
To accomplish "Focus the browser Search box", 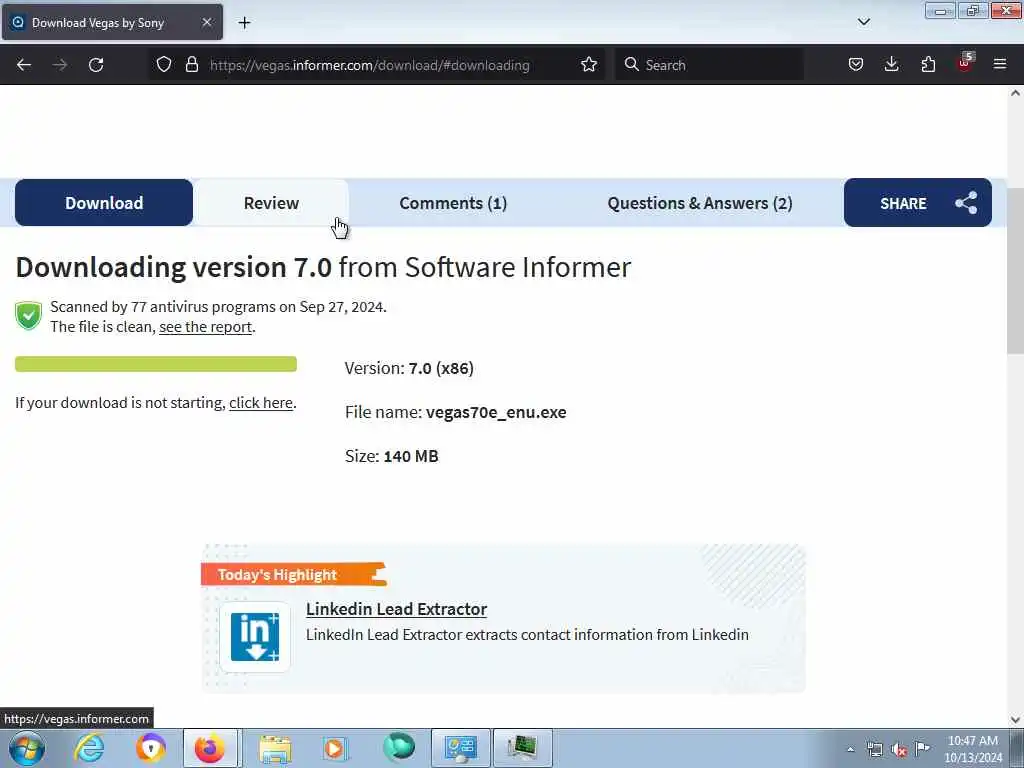I will (709, 65).
